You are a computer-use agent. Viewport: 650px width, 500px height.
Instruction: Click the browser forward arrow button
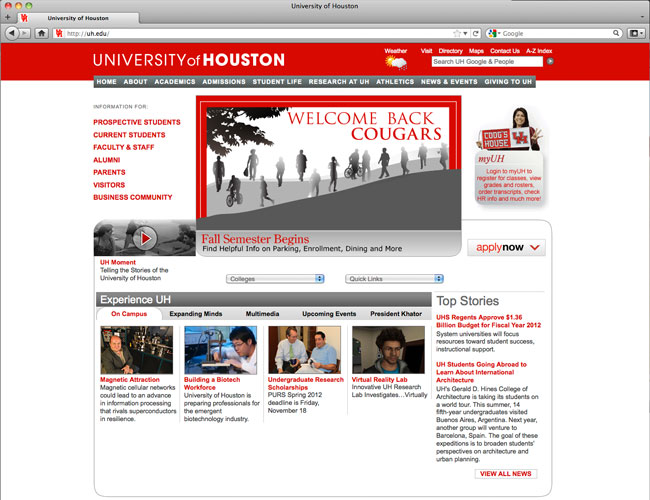(x=25, y=33)
